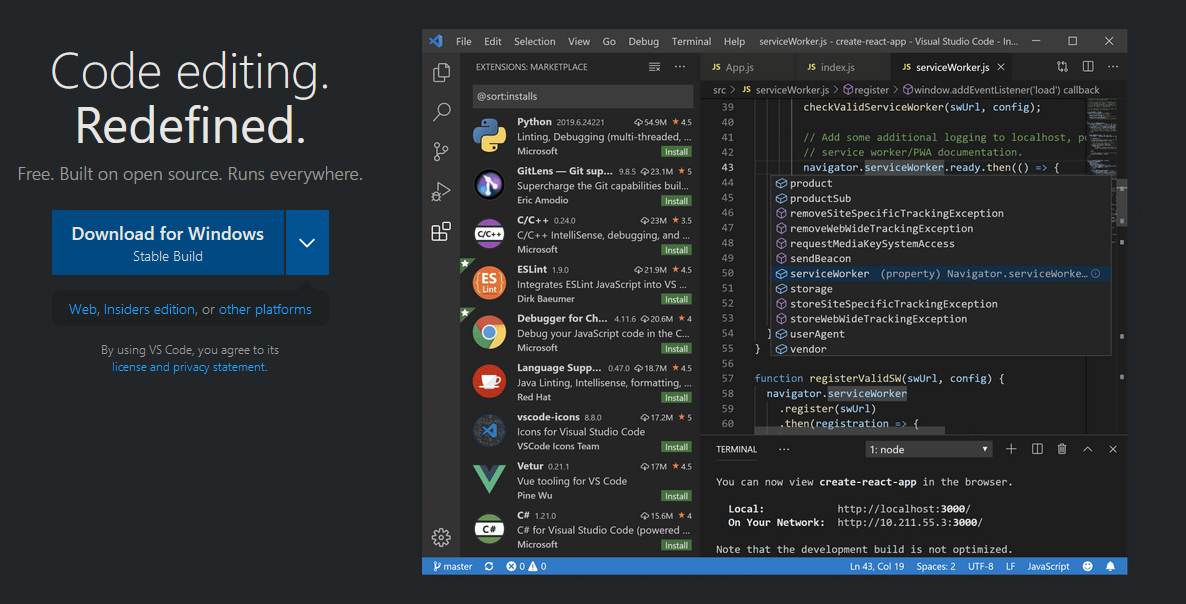Close the terminal panel
Viewport: 1186px width, 604px height.
click(1113, 449)
